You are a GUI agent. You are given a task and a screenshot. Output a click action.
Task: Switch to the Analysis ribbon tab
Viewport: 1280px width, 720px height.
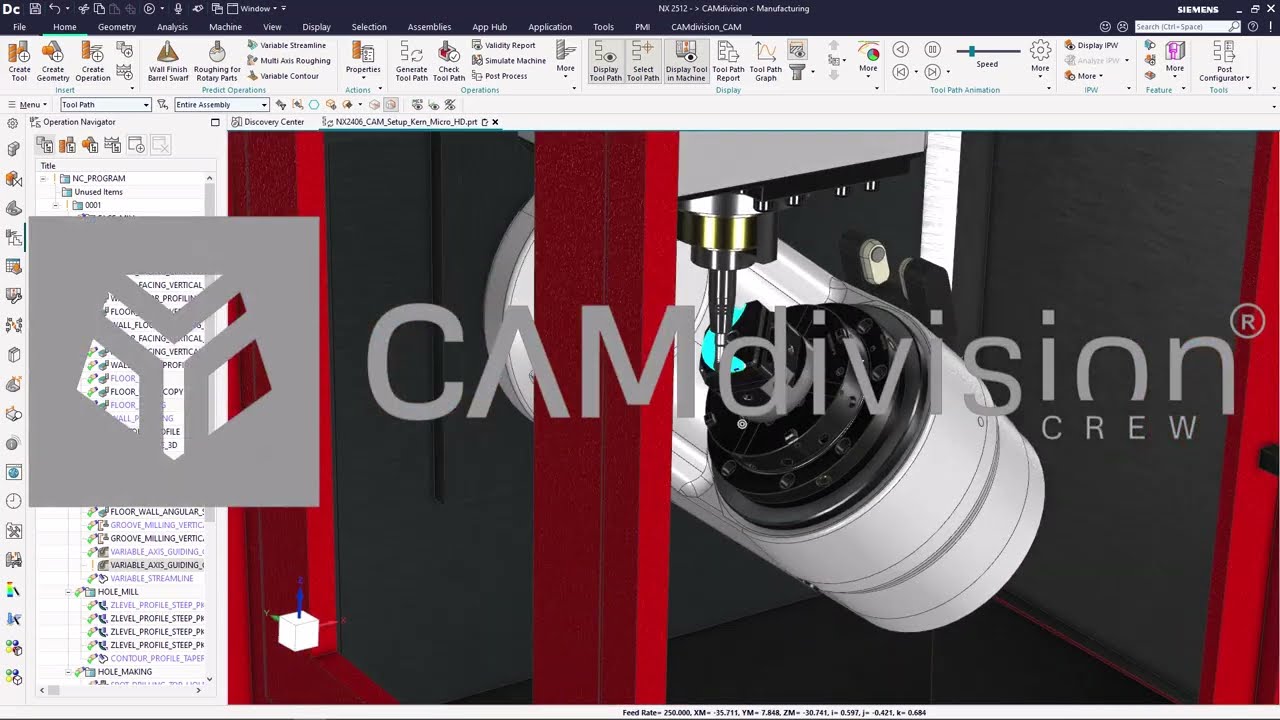[x=172, y=27]
